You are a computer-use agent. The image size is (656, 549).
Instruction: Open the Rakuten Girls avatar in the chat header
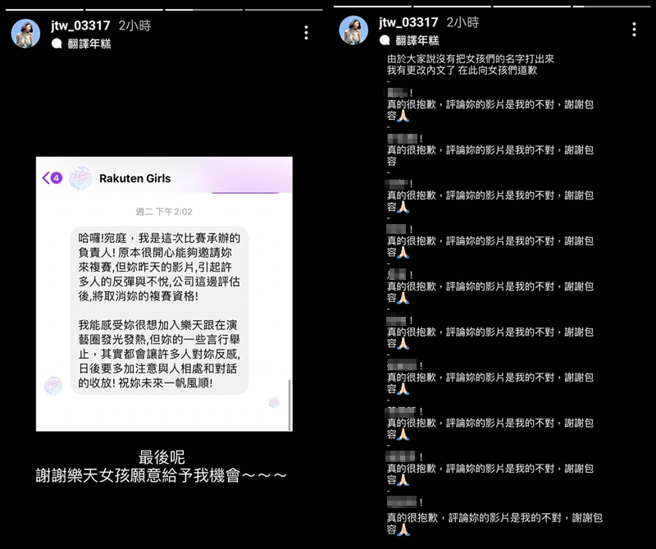pos(80,178)
